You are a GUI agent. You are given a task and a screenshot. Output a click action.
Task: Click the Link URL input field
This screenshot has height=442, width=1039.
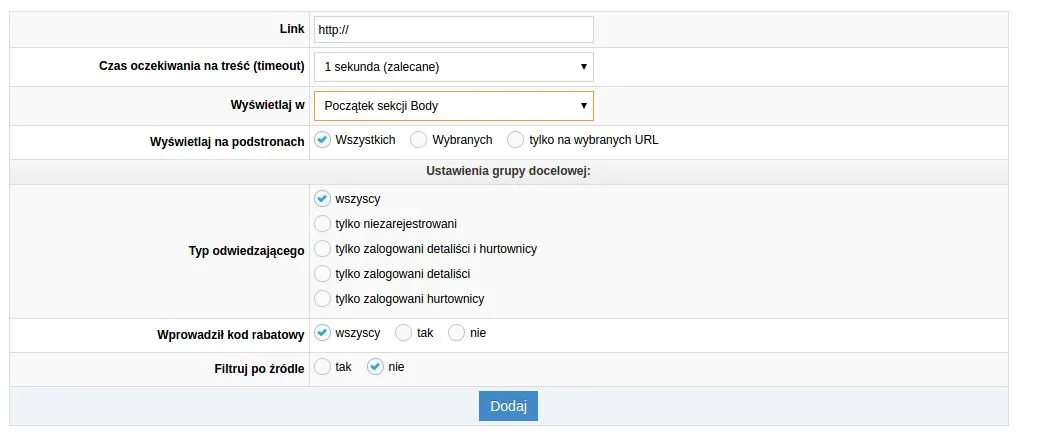[454, 30]
